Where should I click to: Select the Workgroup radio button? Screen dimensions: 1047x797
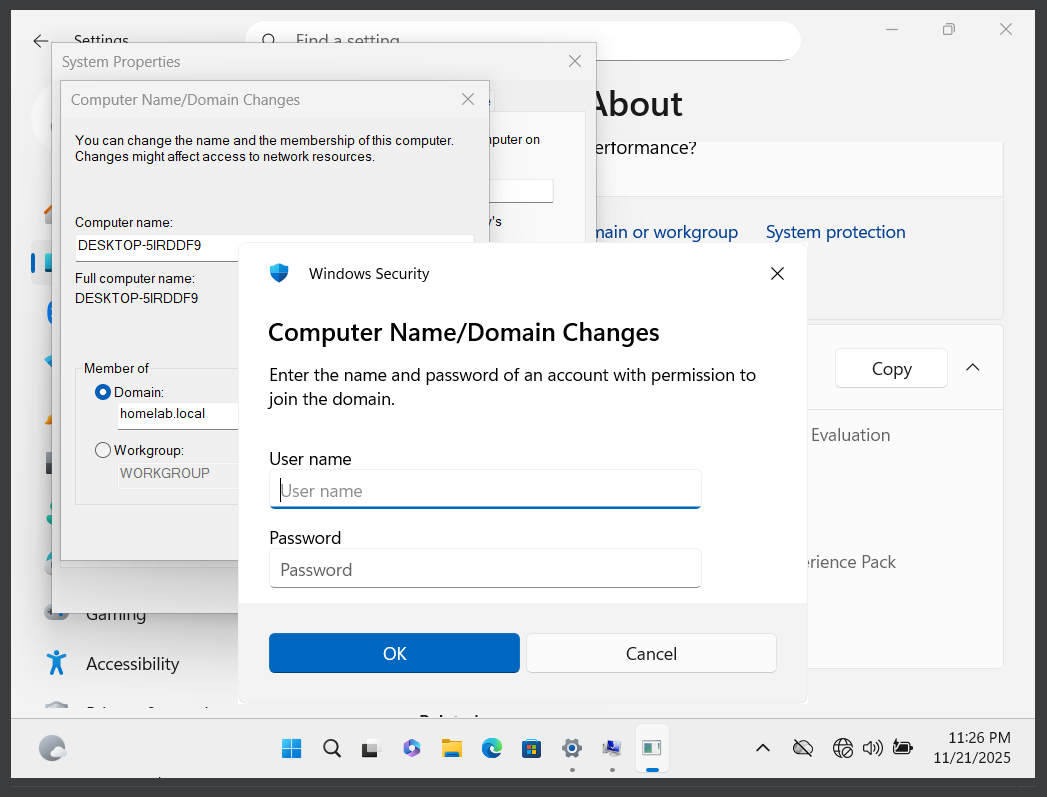click(103, 450)
